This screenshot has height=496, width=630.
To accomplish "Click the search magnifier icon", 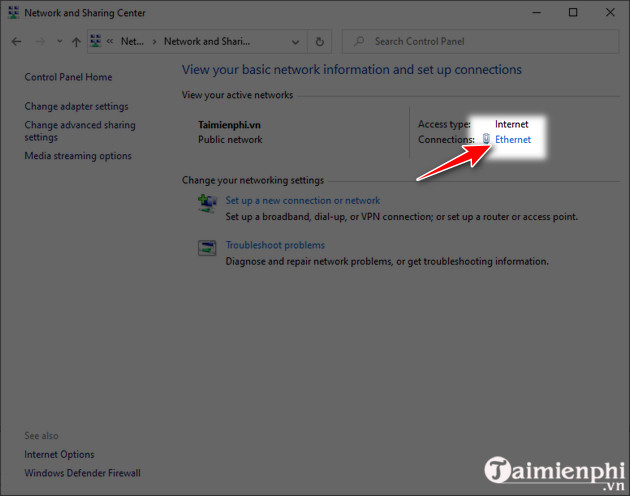I will coord(359,41).
